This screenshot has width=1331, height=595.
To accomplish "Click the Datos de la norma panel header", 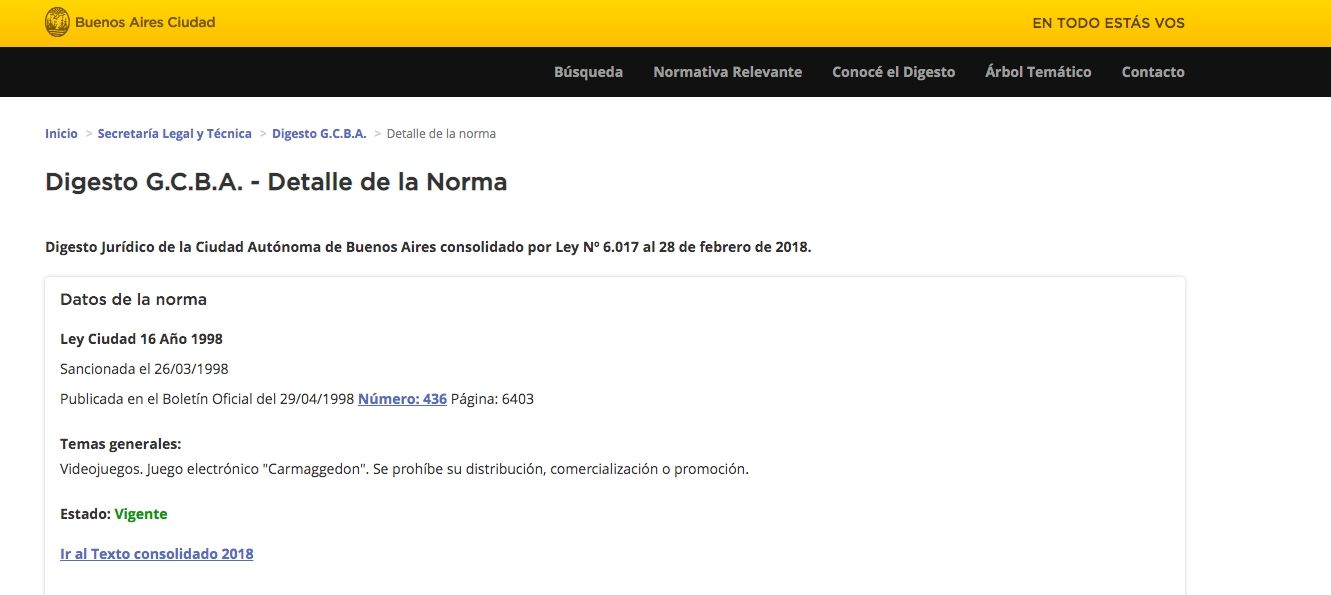I will 134,299.
